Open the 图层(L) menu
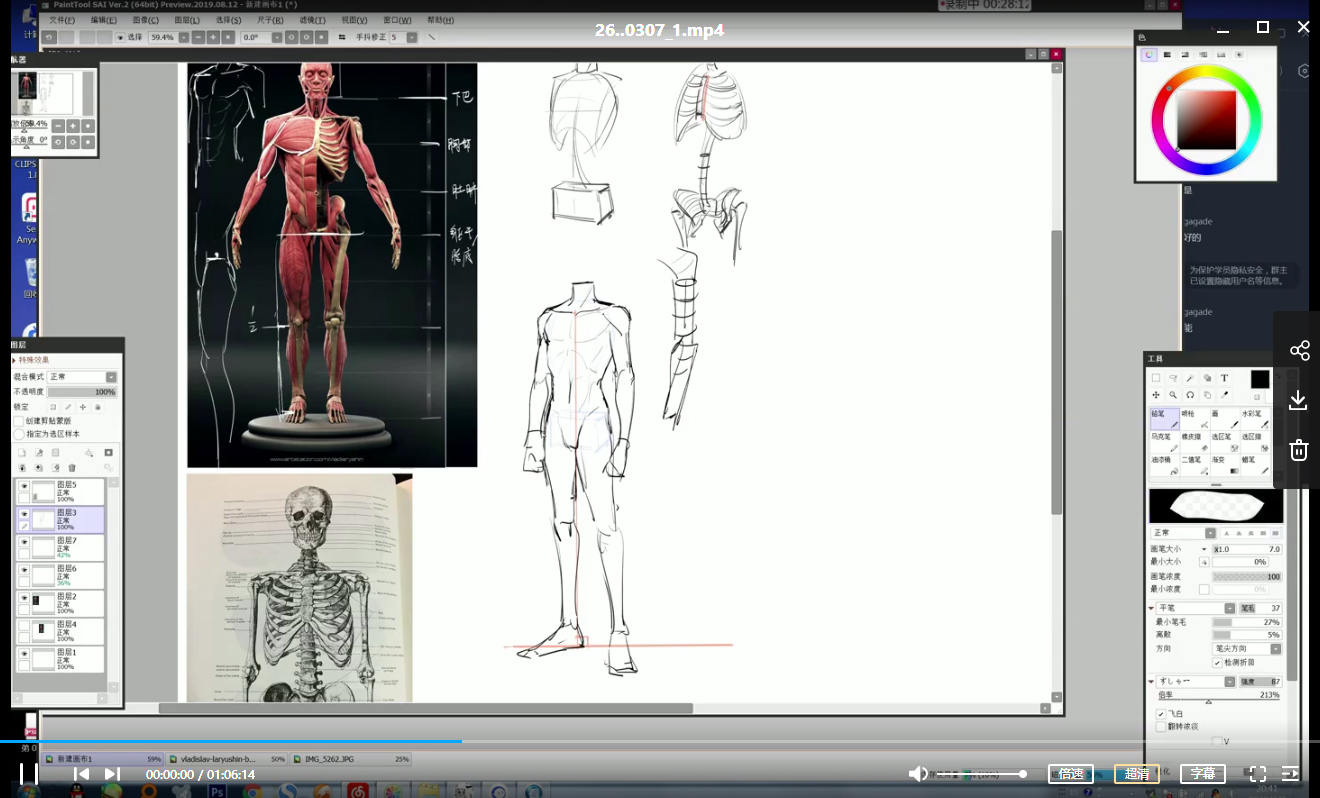The image size is (1320, 798). point(186,20)
